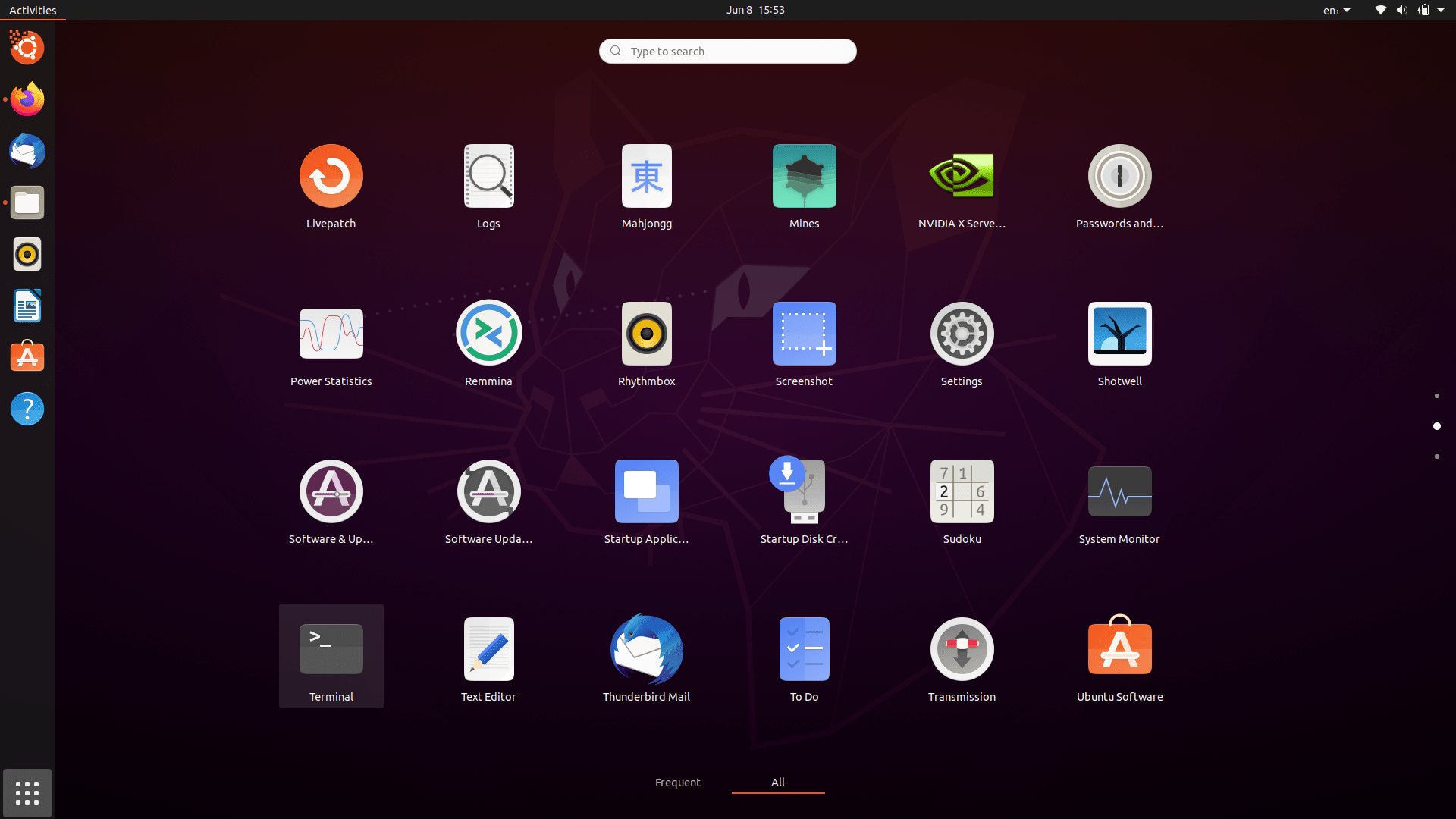
Task: Start the Mines game
Action: coord(804,187)
